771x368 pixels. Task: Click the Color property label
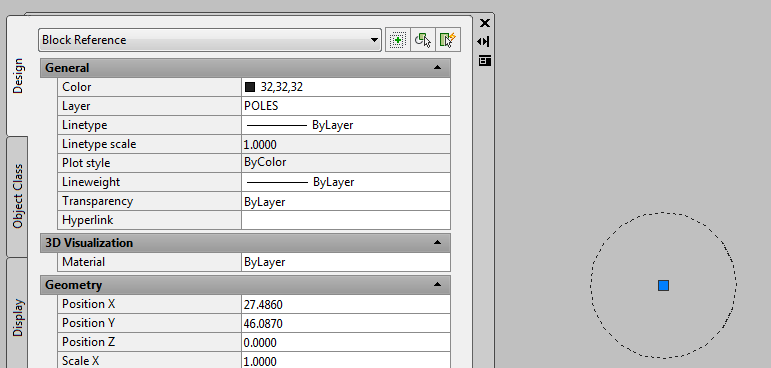pos(77,87)
